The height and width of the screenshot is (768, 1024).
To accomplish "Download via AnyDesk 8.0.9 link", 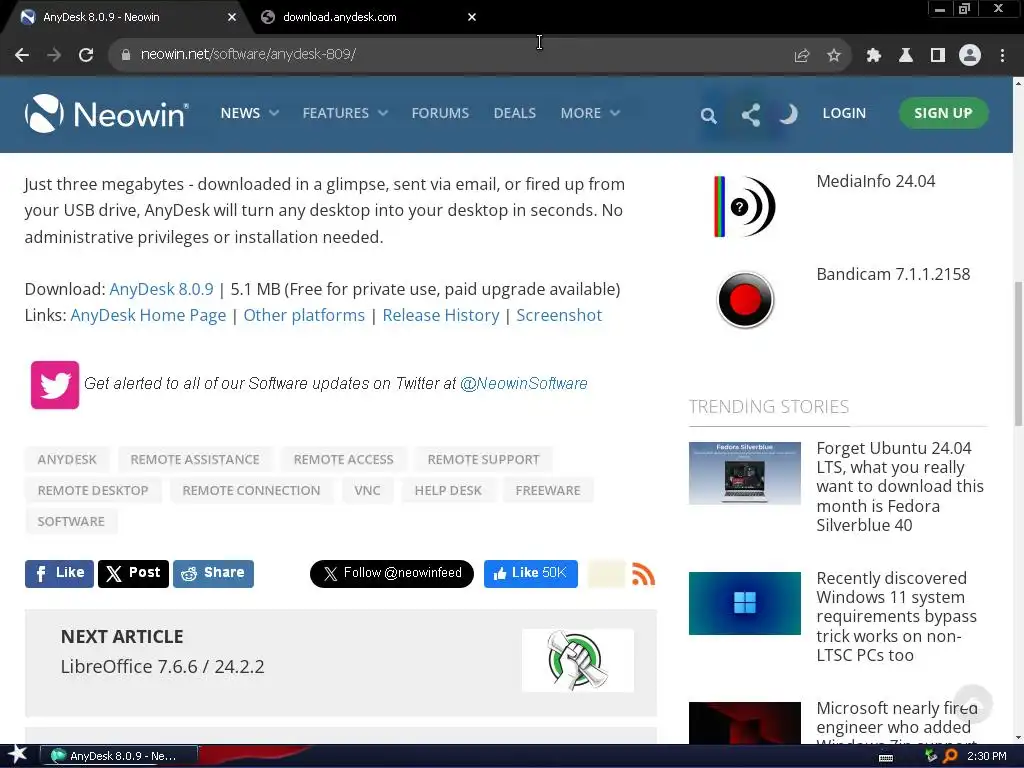I will (161, 289).
